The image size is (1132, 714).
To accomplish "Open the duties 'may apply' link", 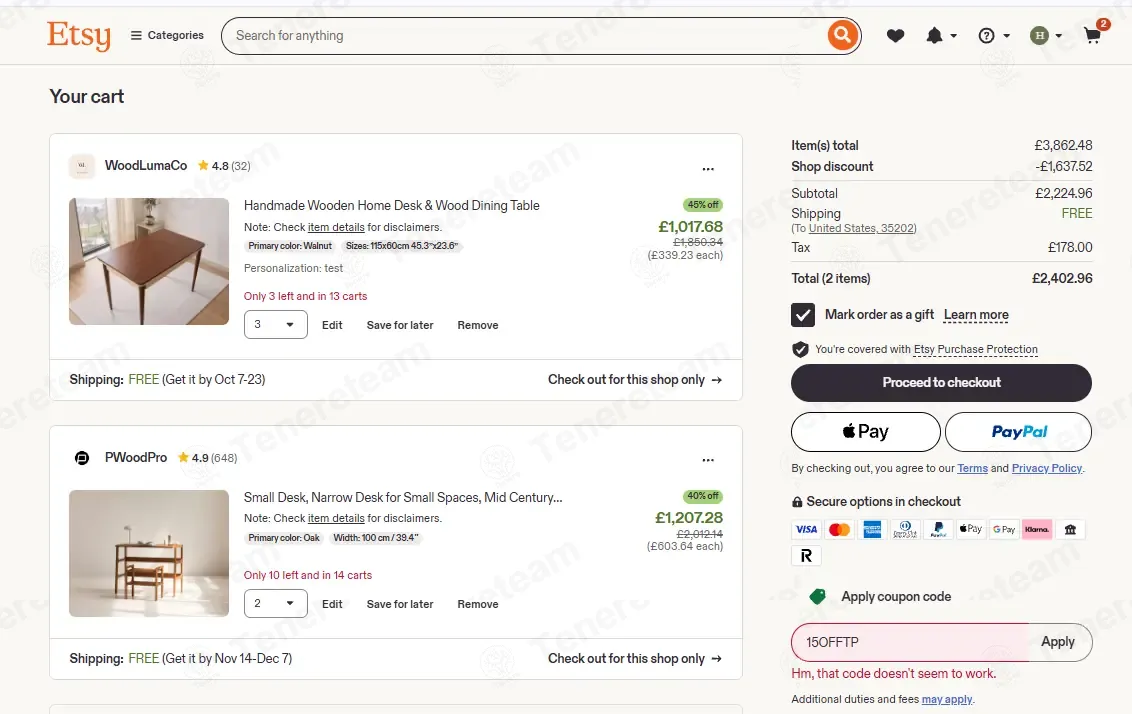I will click(x=947, y=700).
